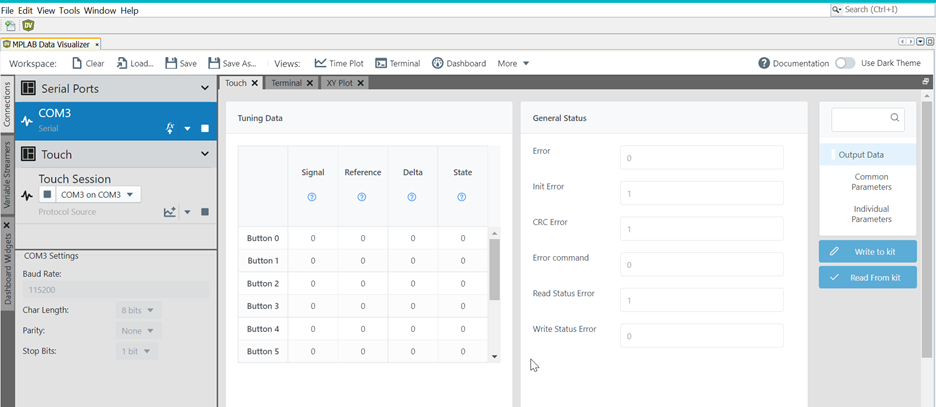Open the Documentation help link
The width and height of the screenshot is (936, 407).
tap(764, 63)
